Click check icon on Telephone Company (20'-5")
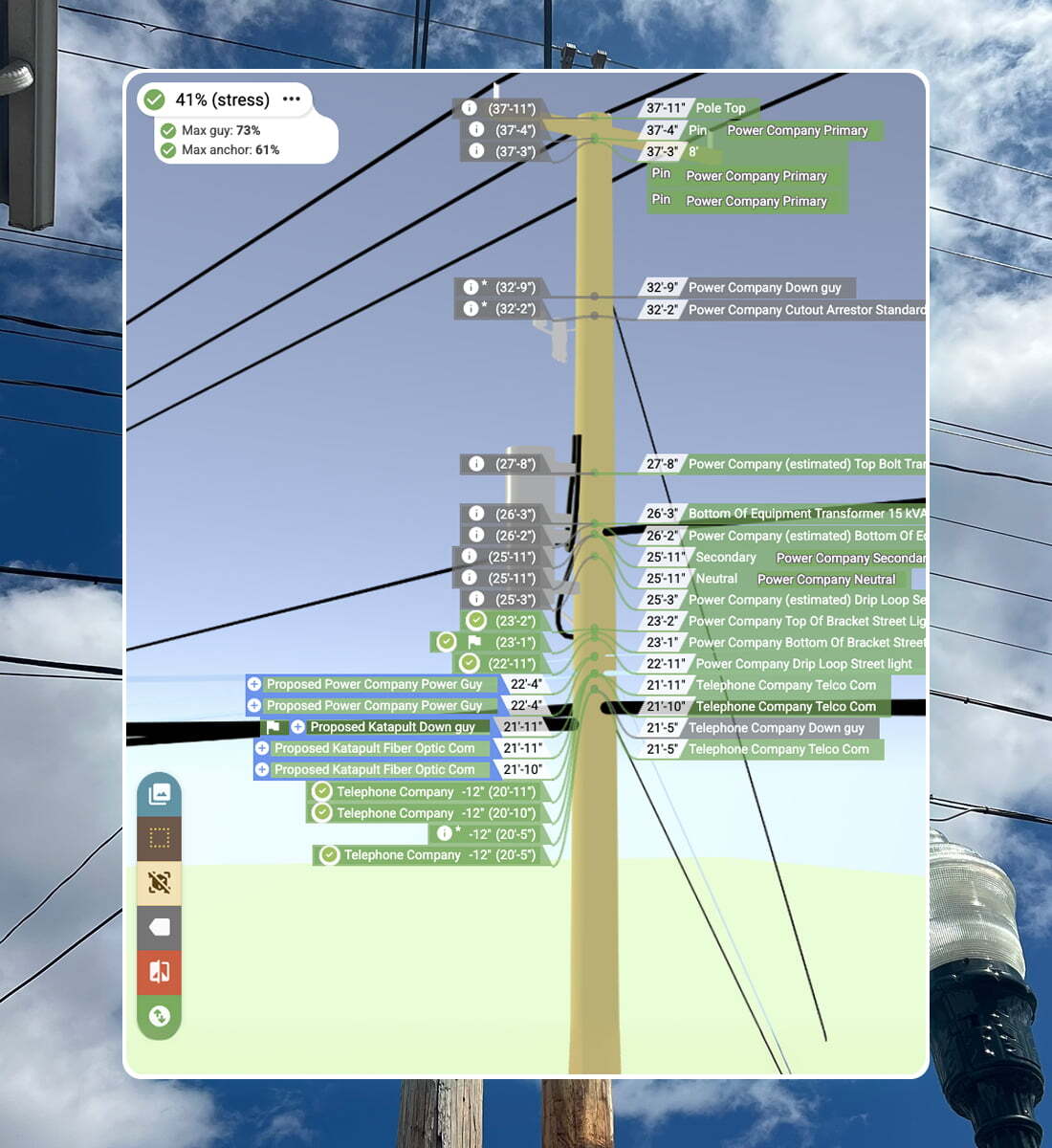This screenshot has height=1148, width=1052. [x=329, y=854]
